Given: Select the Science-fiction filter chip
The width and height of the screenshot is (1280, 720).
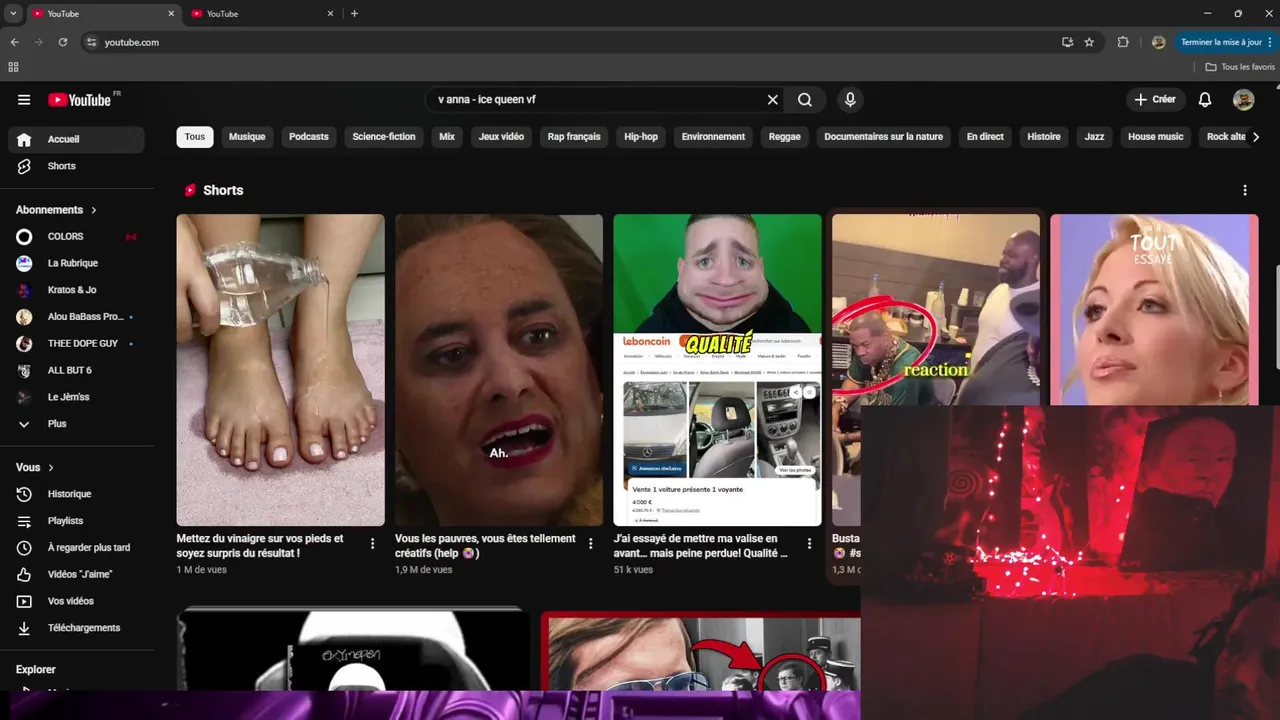Looking at the screenshot, I should click(384, 137).
